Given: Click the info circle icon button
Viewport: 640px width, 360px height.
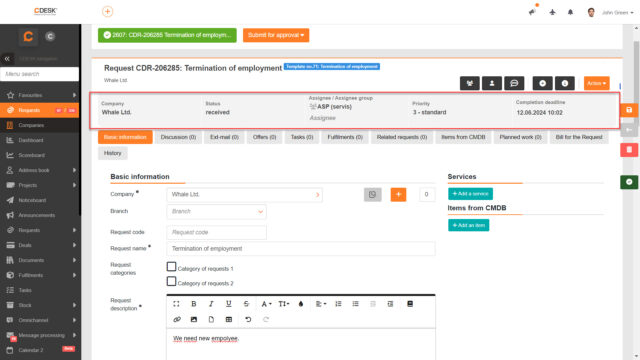Looking at the screenshot, I should tap(564, 83).
